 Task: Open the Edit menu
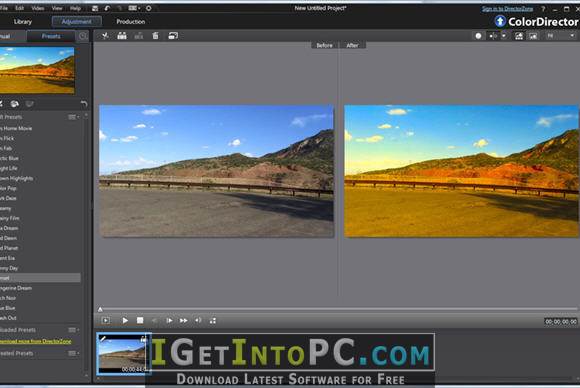coord(19,8)
